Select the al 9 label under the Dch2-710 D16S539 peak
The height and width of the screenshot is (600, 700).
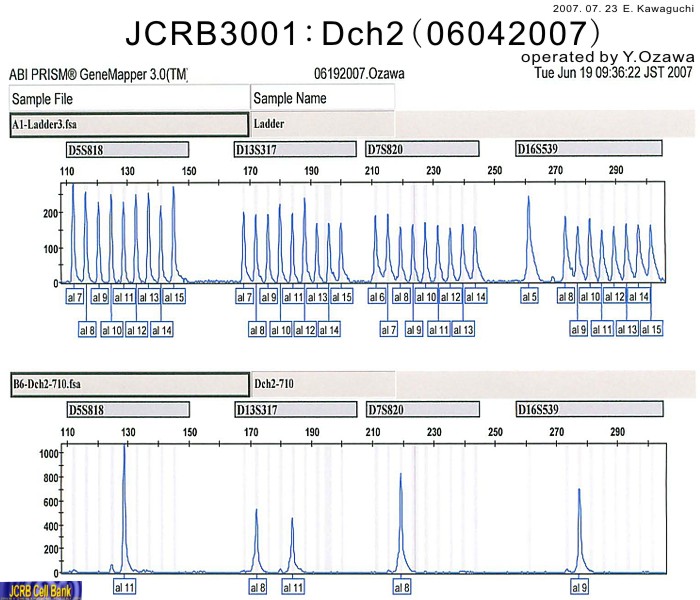coord(580,587)
